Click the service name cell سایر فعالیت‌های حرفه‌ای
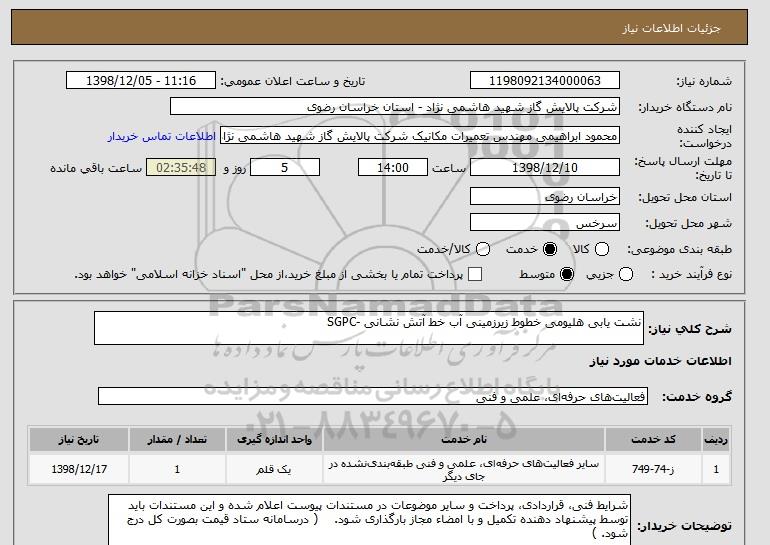 tap(464, 469)
